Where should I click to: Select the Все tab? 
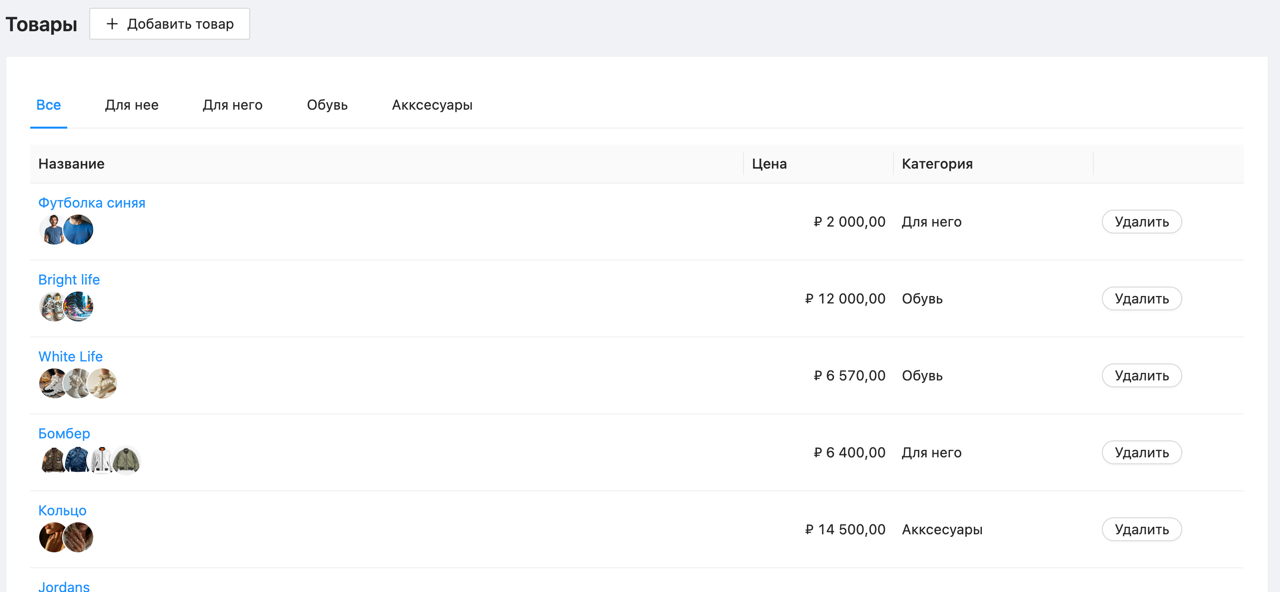(x=49, y=105)
